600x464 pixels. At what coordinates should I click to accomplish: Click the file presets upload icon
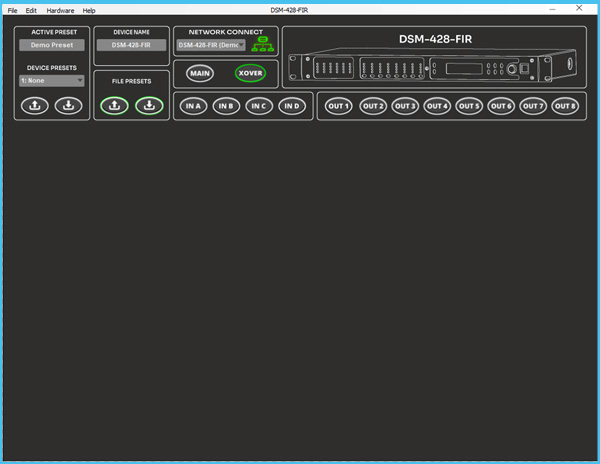(x=114, y=106)
